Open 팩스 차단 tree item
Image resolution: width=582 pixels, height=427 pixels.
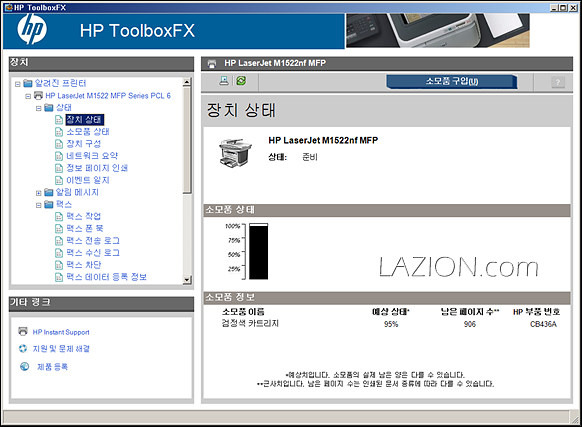coord(84,265)
